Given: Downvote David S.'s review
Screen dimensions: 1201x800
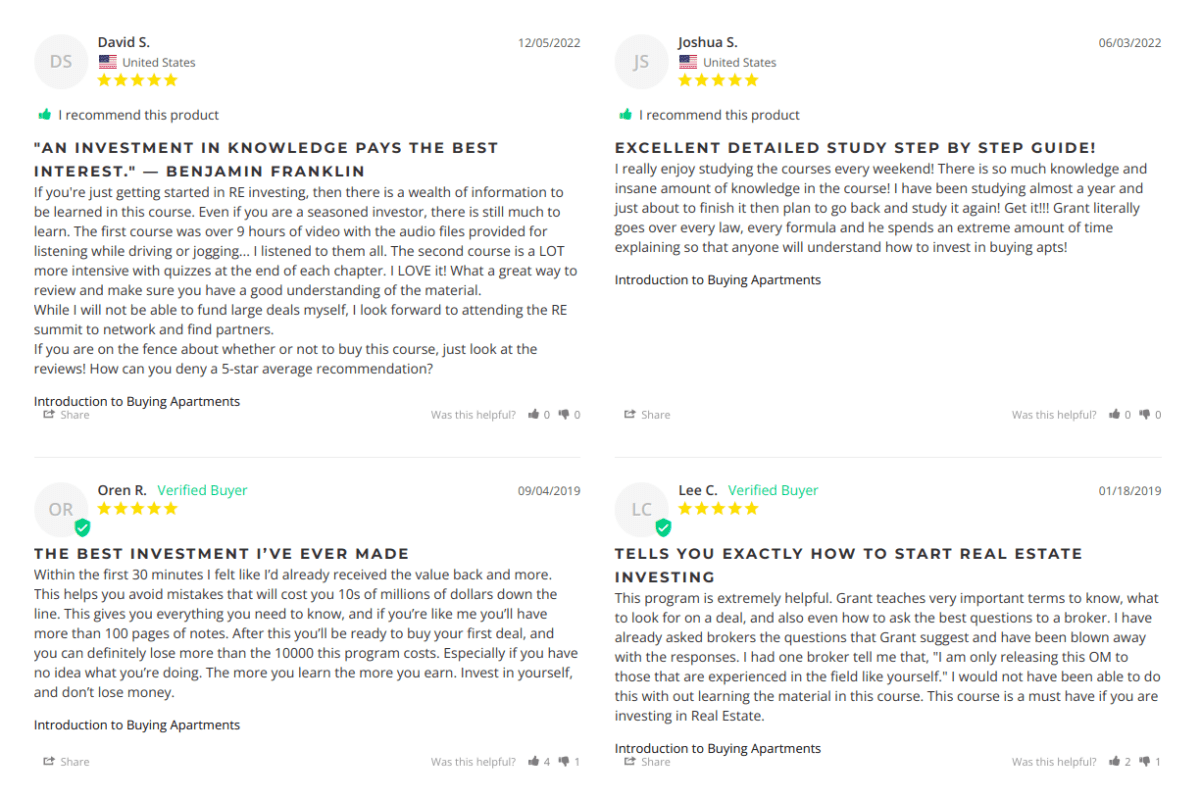Looking at the screenshot, I should (564, 414).
